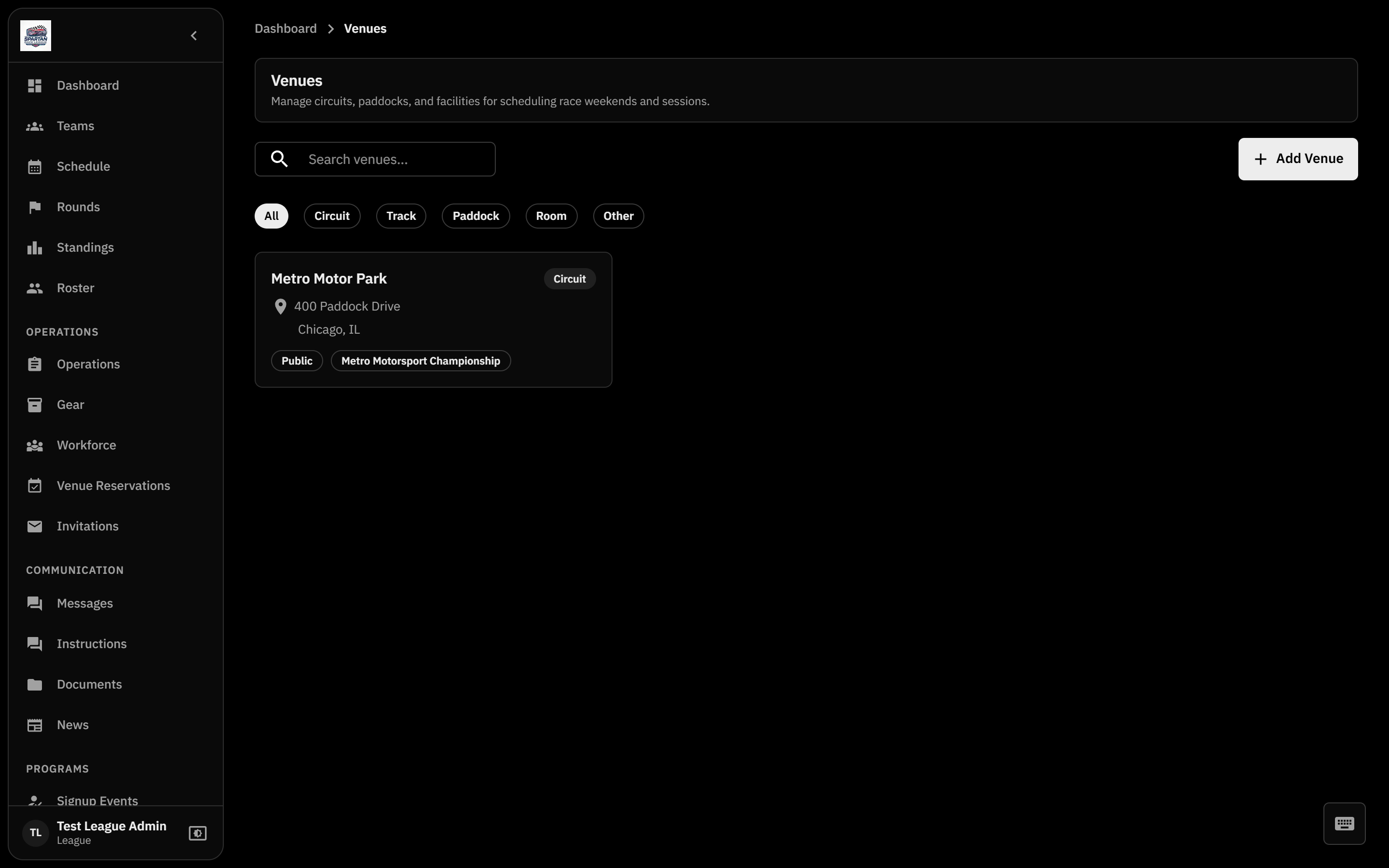This screenshot has height=868, width=1389.
Task: Click the News newspaper icon
Action: tap(34, 725)
